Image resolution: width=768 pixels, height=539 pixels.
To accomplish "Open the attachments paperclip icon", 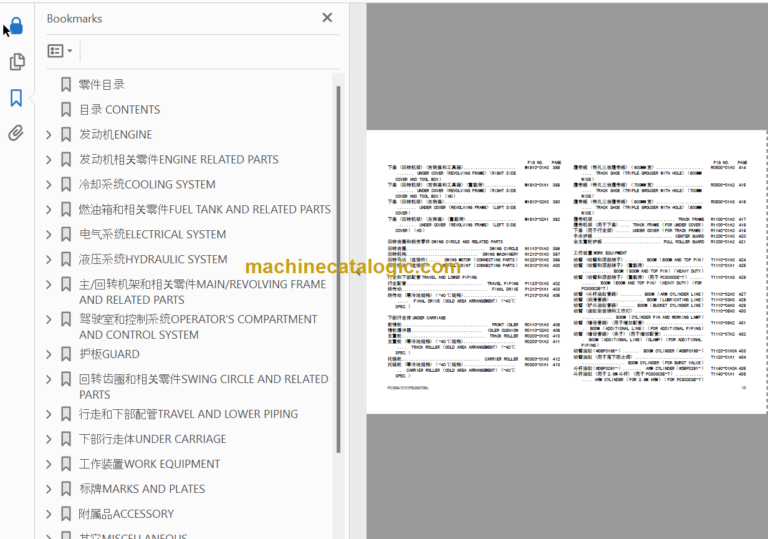I will click(x=16, y=133).
